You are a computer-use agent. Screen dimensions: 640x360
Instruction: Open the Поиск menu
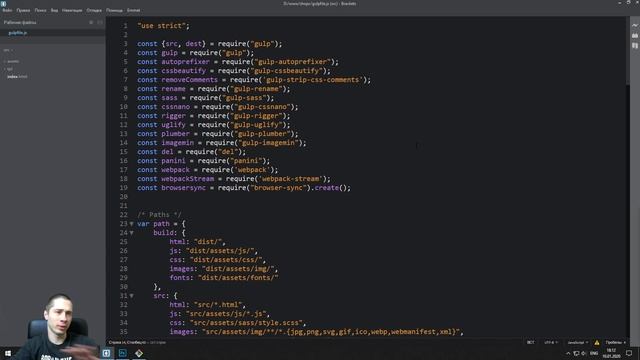click(40, 10)
